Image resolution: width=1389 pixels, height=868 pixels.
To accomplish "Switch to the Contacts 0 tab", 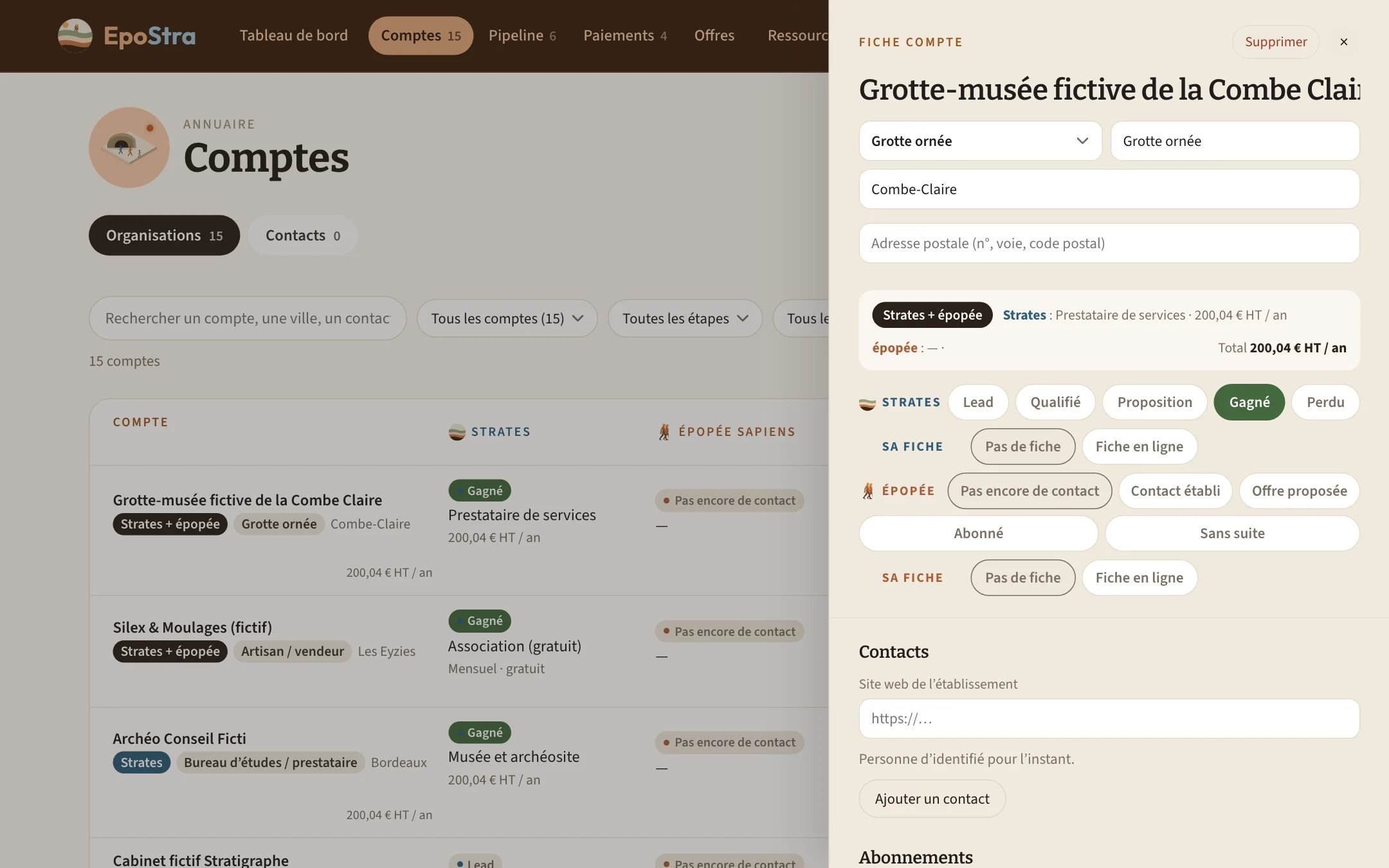I will point(302,235).
